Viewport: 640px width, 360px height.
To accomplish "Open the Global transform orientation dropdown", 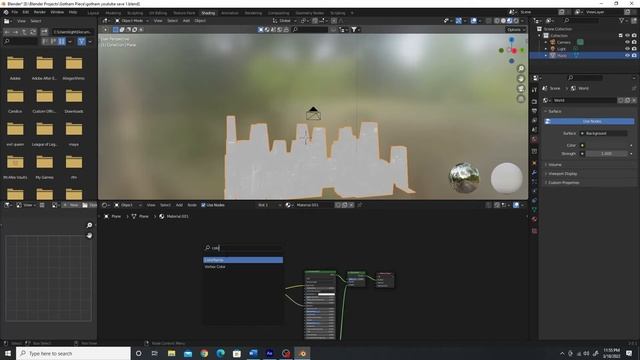I will [285, 21].
